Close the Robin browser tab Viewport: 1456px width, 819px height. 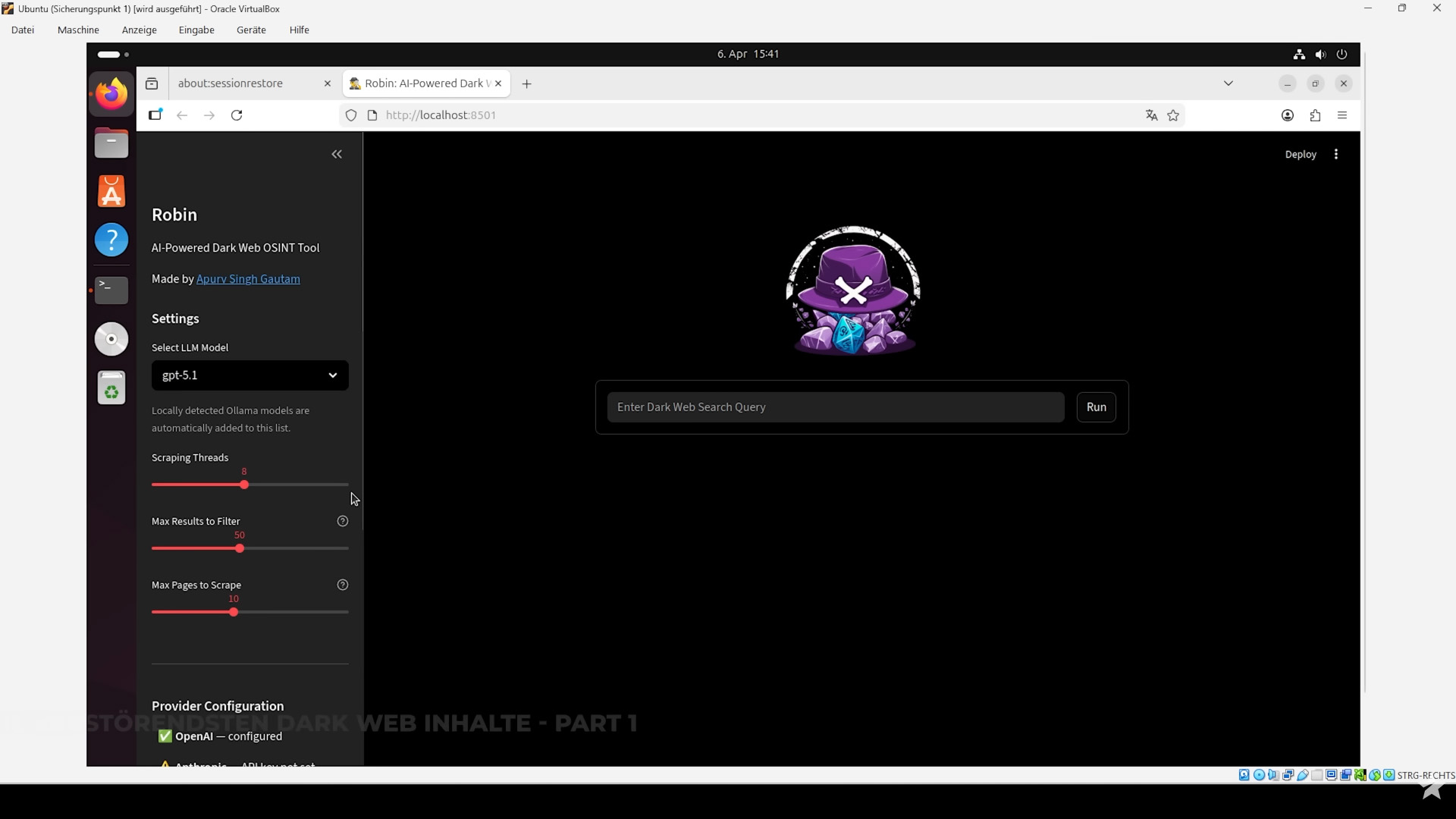coord(498,83)
